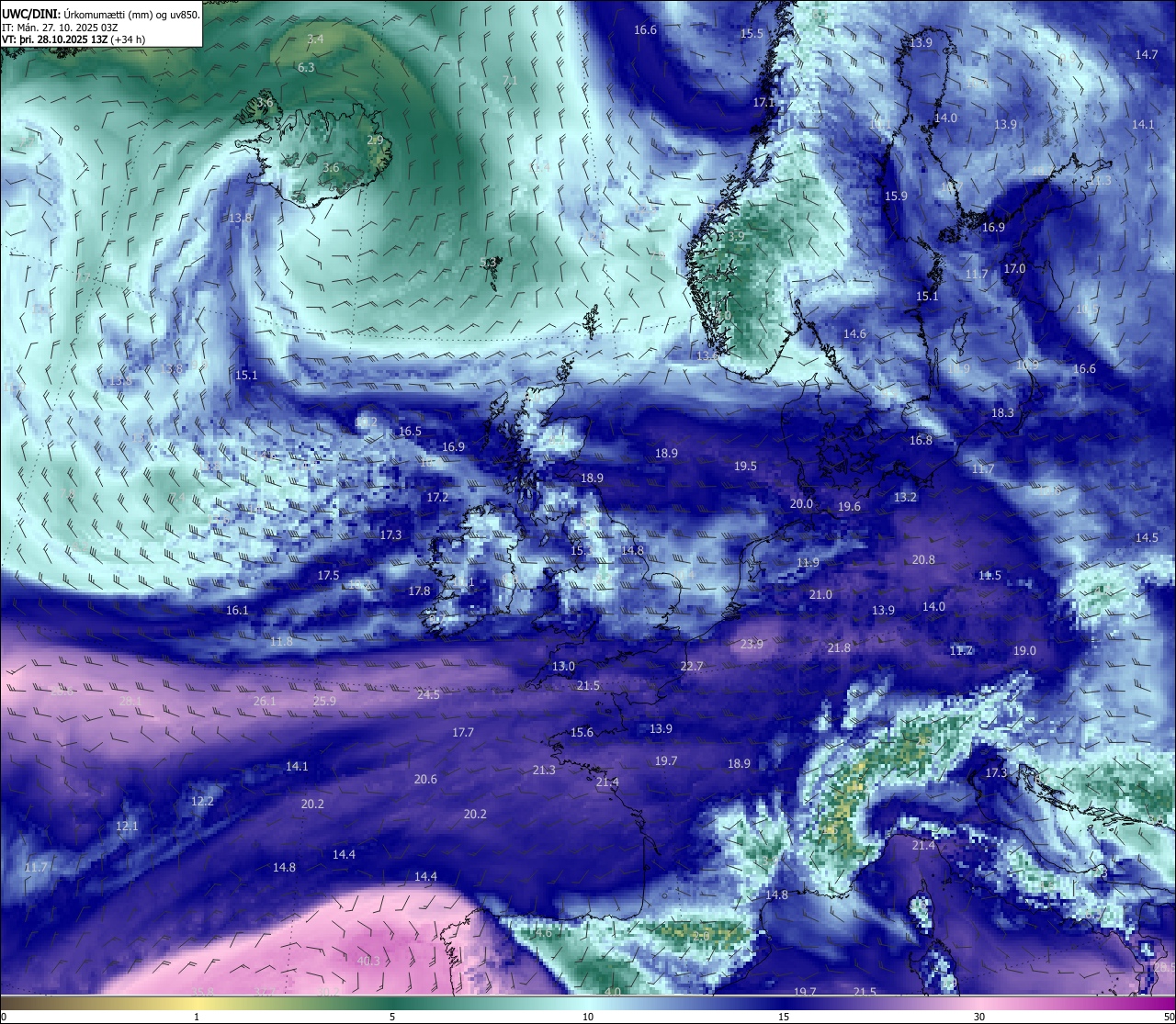Click the 21.0 value label
Screen dimensions: 1176x1024
(x=820, y=594)
